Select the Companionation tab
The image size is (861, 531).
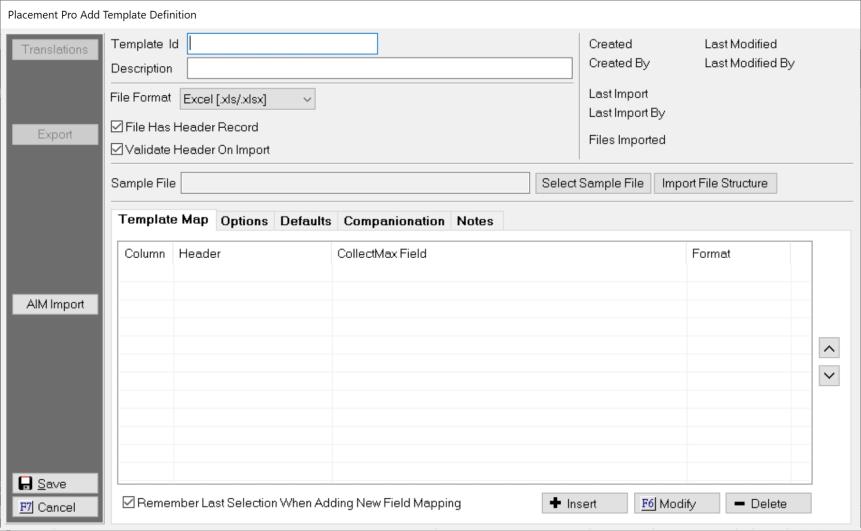tap(394, 221)
